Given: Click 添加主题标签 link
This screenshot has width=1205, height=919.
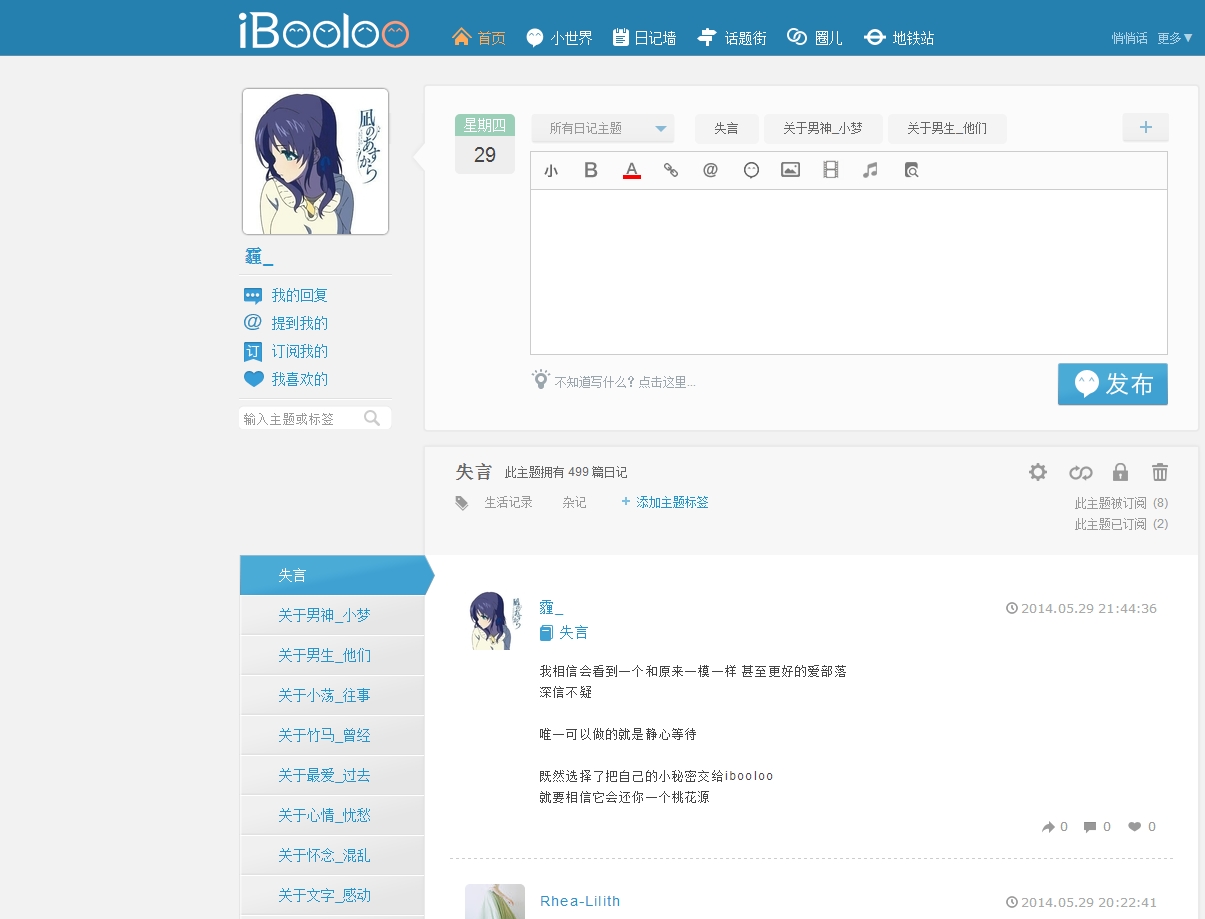Looking at the screenshot, I should point(665,502).
